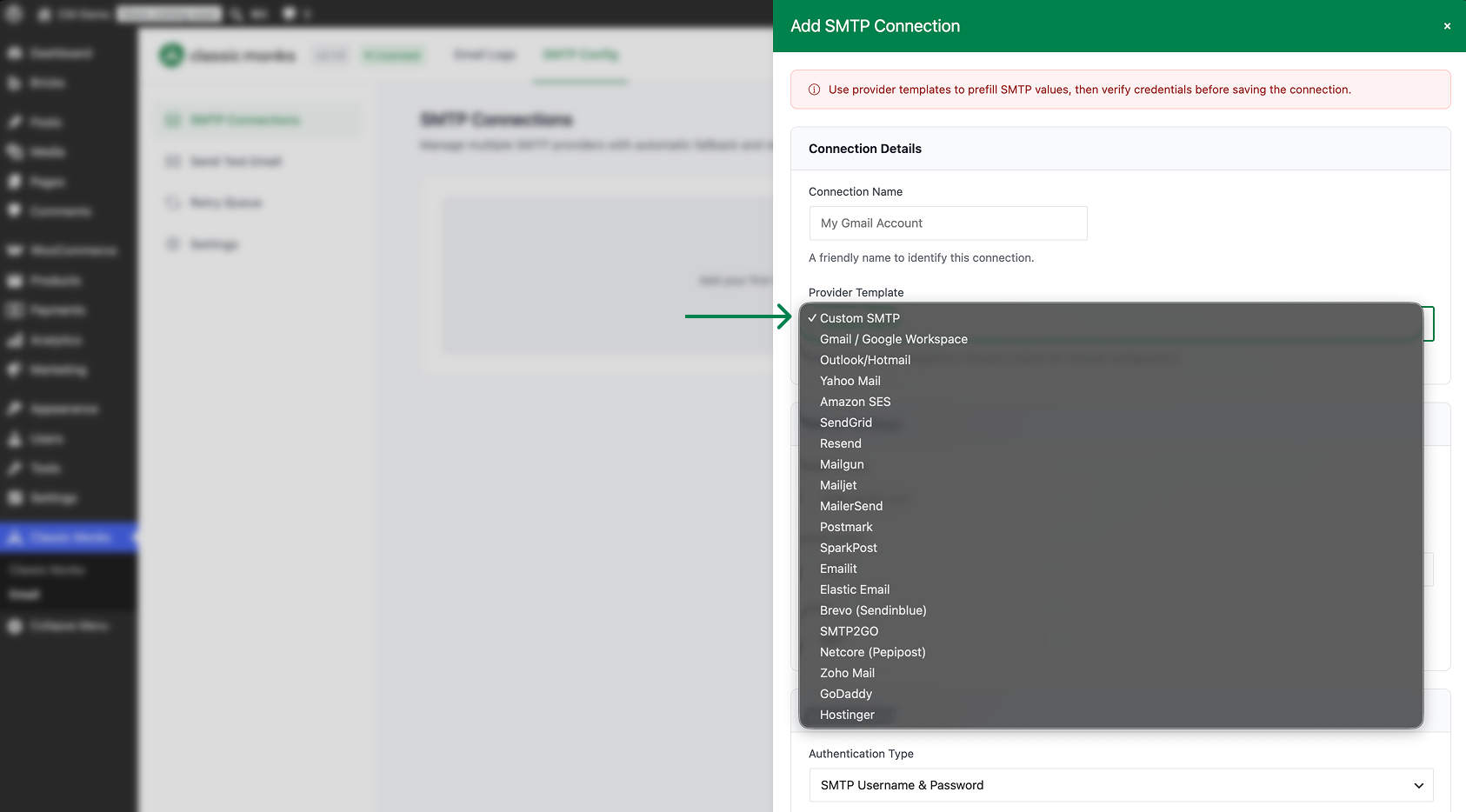Pick MailerSend from provider templates
The image size is (1466, 812).
click(1110, 506)
